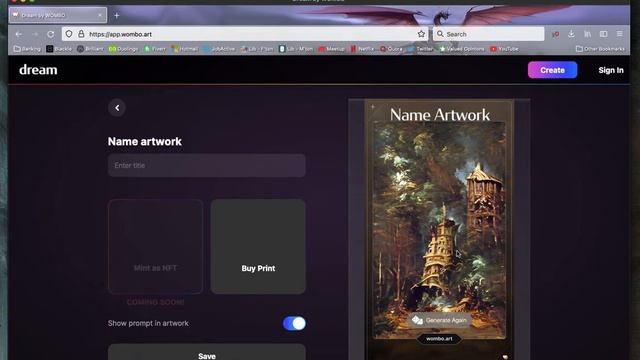Click the COMING SOON label
The image size is (640, 360).
pos(156,302)
